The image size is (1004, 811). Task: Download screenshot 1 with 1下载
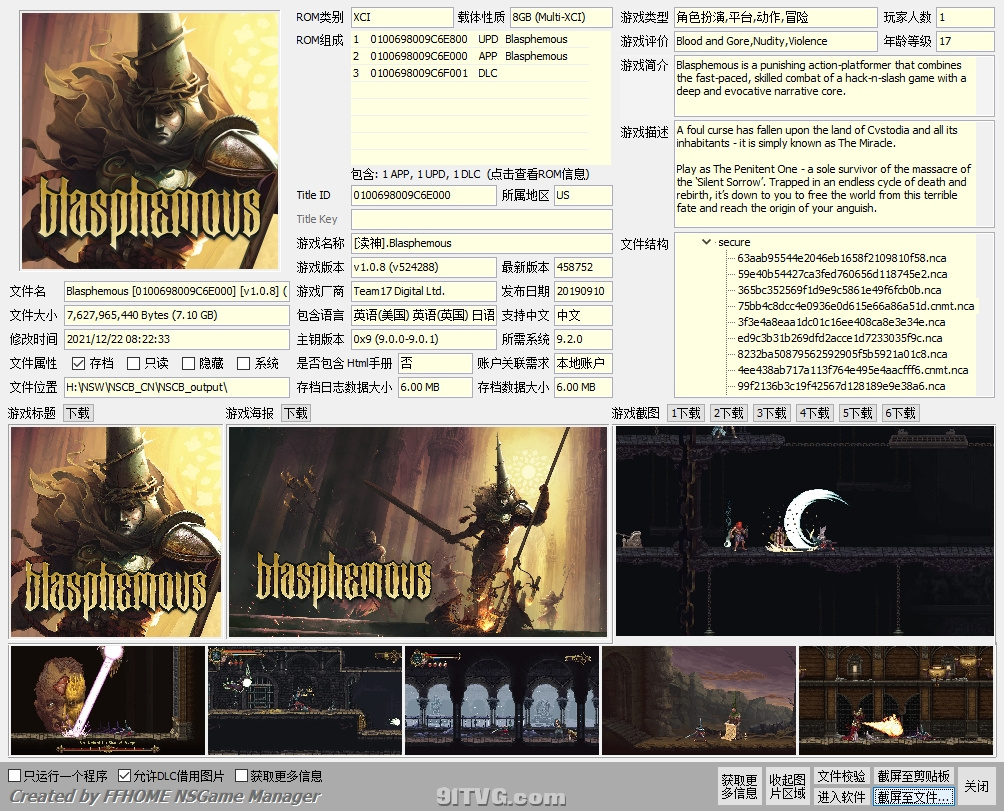(x=685, y=413)
